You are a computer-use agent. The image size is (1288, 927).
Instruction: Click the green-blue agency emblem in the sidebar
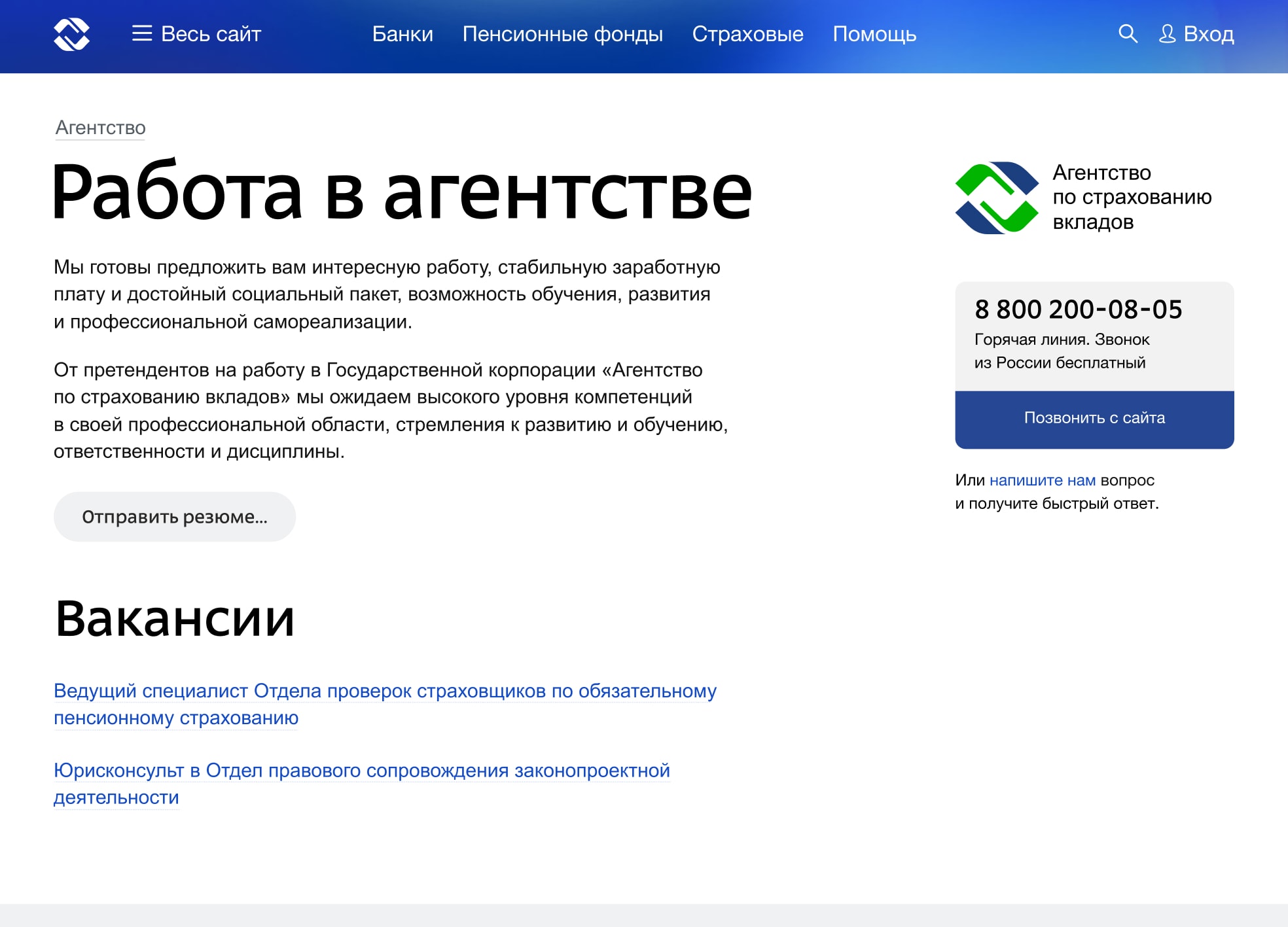(x=996, y=198)
